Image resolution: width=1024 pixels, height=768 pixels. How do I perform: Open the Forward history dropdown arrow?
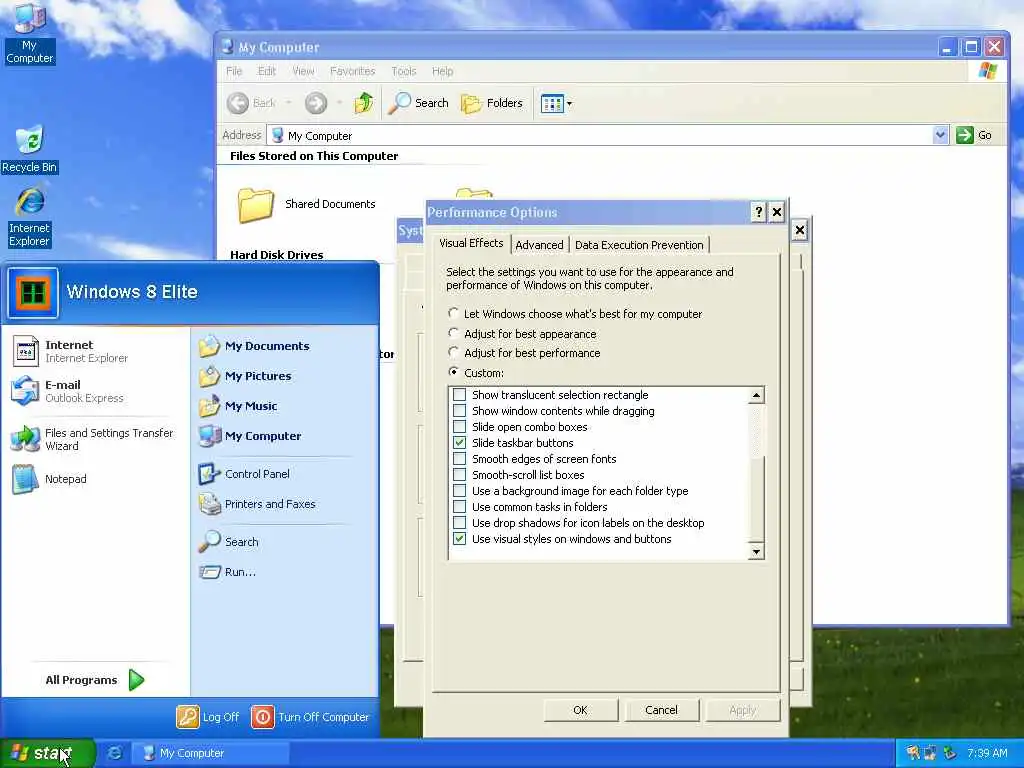click(340, 103)
